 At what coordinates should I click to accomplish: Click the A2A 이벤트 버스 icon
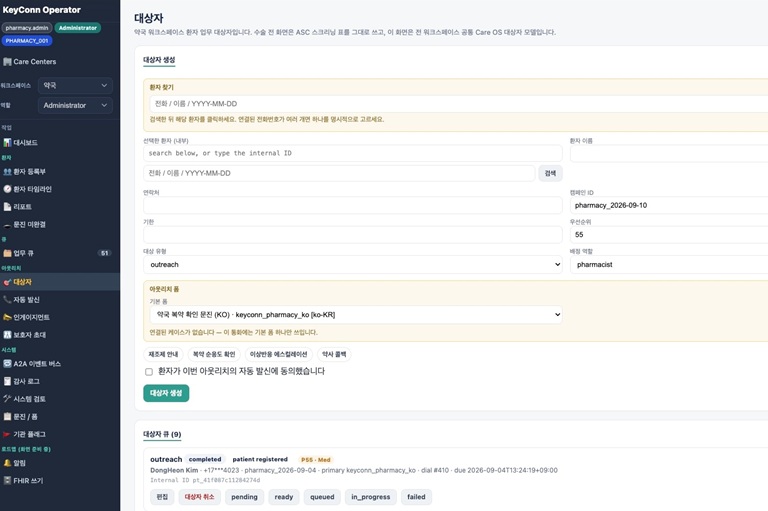click(x=7, y=364)
